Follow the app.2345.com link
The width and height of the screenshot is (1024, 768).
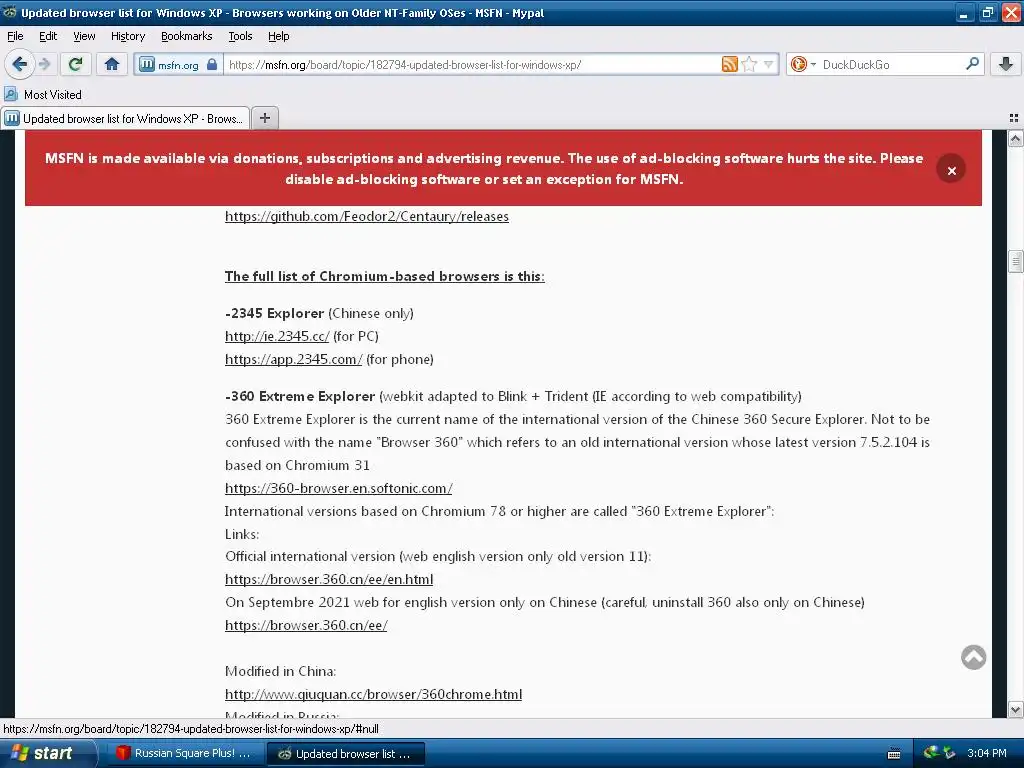coord(293,359)
